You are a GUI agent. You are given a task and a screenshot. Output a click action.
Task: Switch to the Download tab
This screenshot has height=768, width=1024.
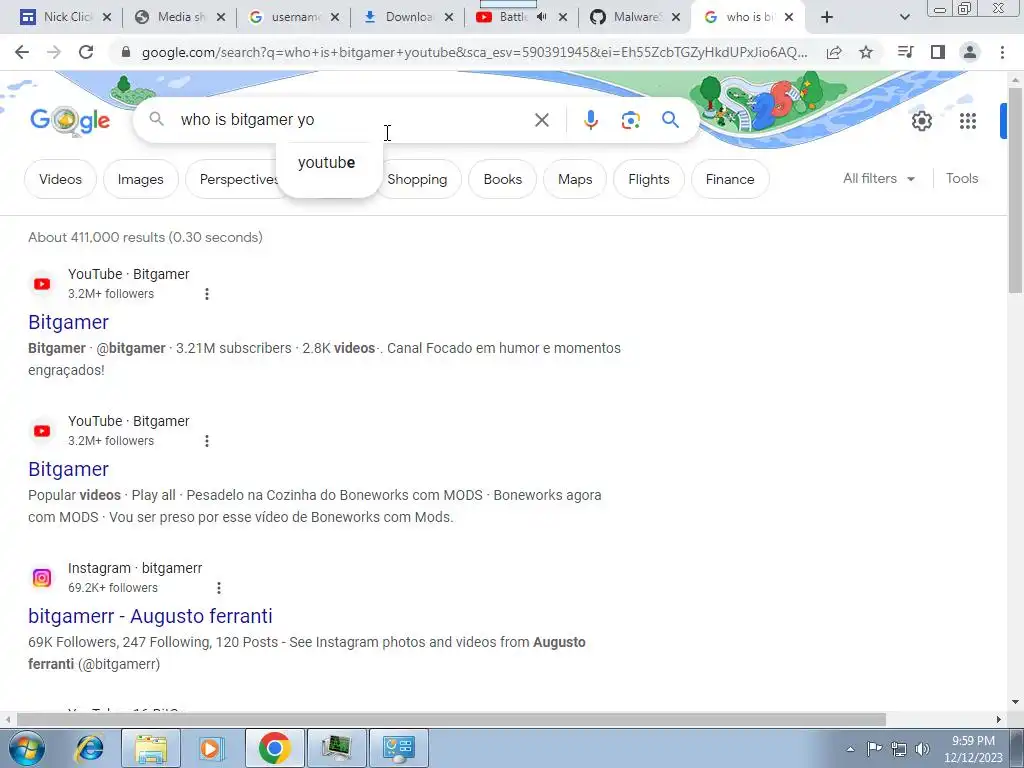click(x=408, y=17)
